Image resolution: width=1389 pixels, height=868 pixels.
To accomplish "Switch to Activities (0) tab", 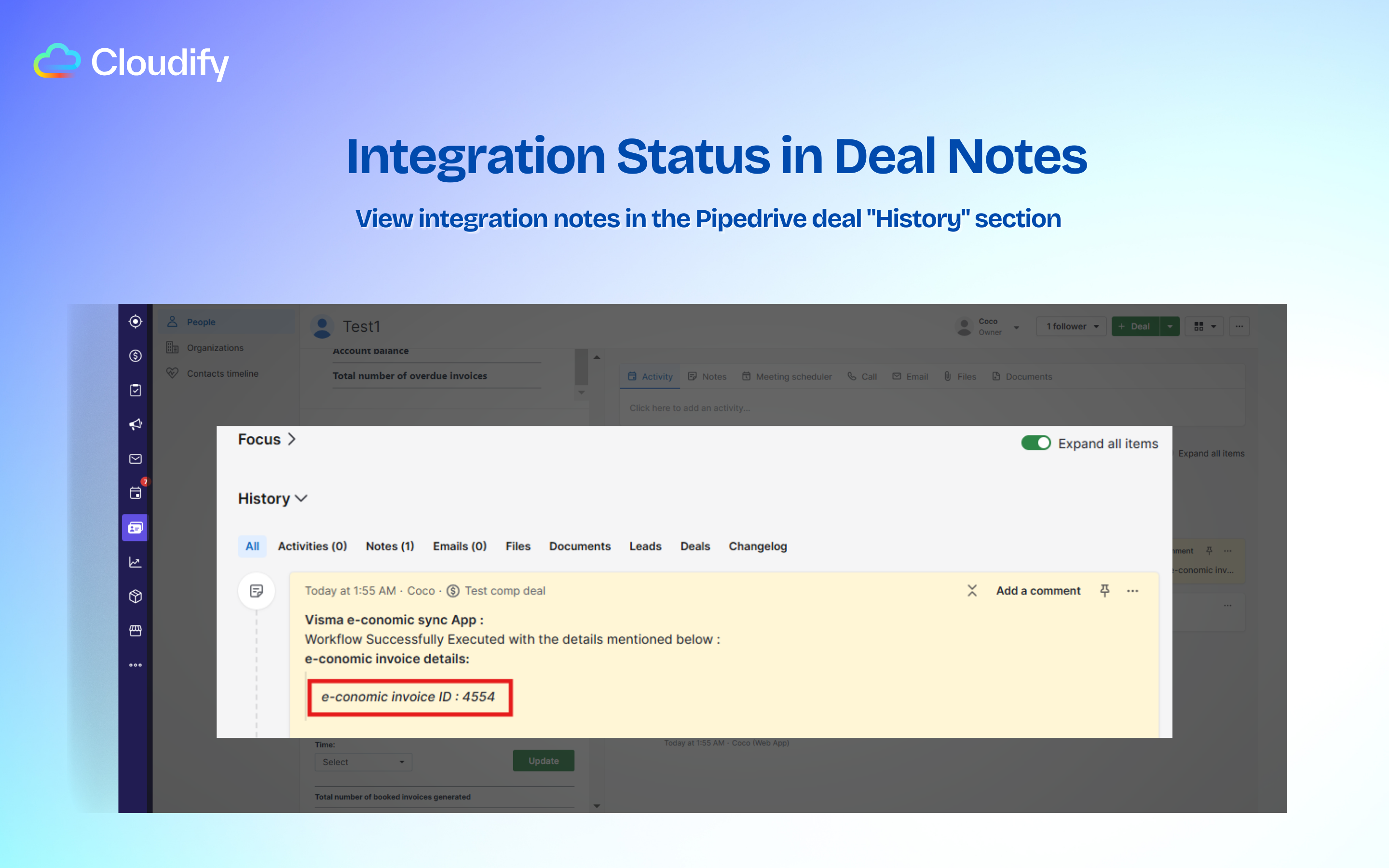I will (312, 546).
